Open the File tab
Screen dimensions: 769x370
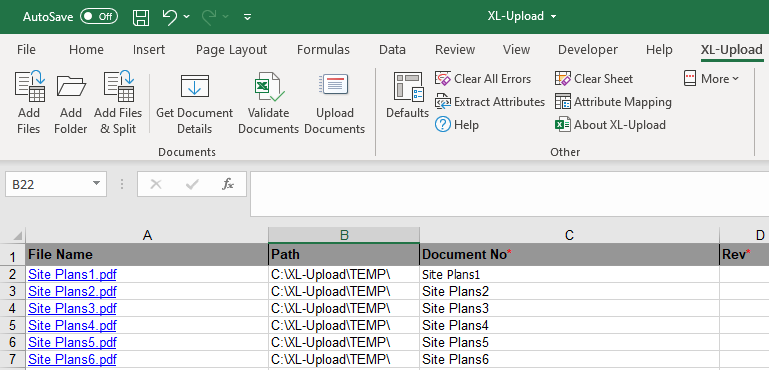(26, 50)
